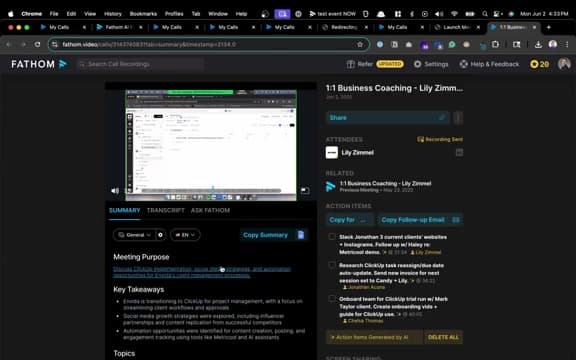The height and width of the screenshot is (360, 576).
Task: Click the pencil icon in the Share field
Action: click(442, 118)
